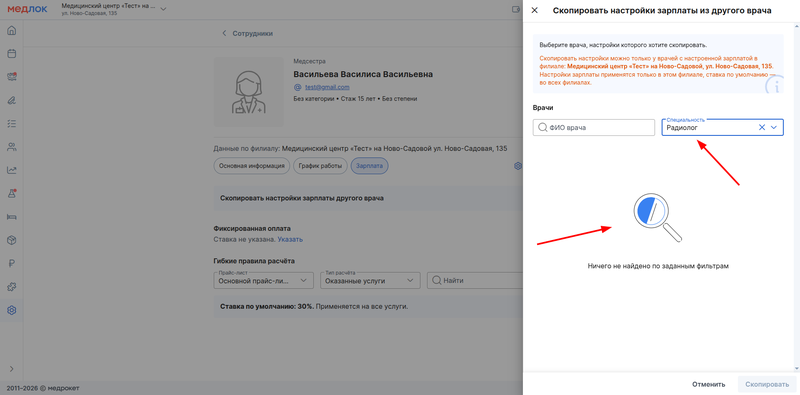This screenshot has height=395, width=800.
Task: Click the Найти search field
Action: point(474,280)
